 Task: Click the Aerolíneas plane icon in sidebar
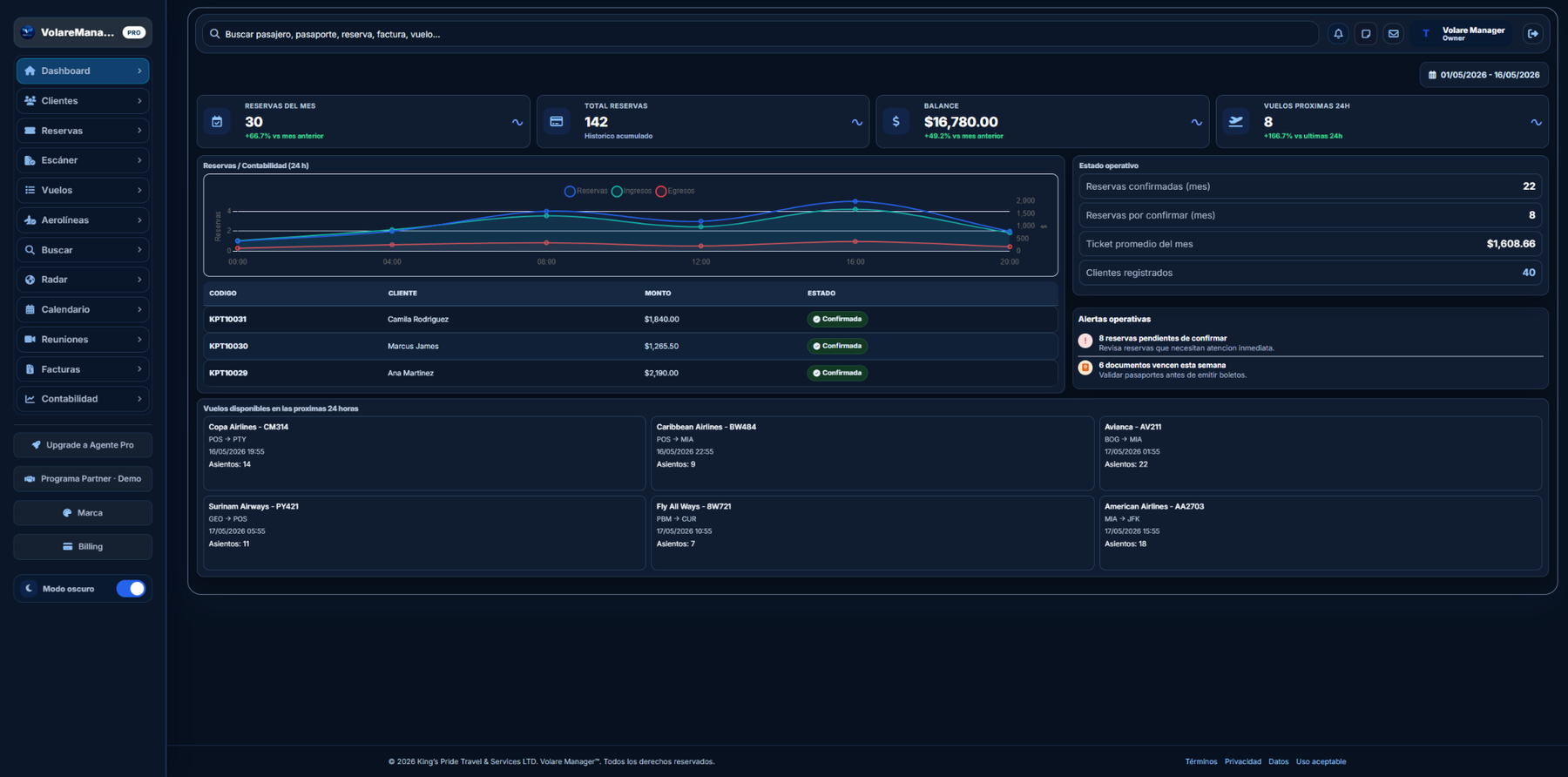pyautogui.click(x=30, y=220)
